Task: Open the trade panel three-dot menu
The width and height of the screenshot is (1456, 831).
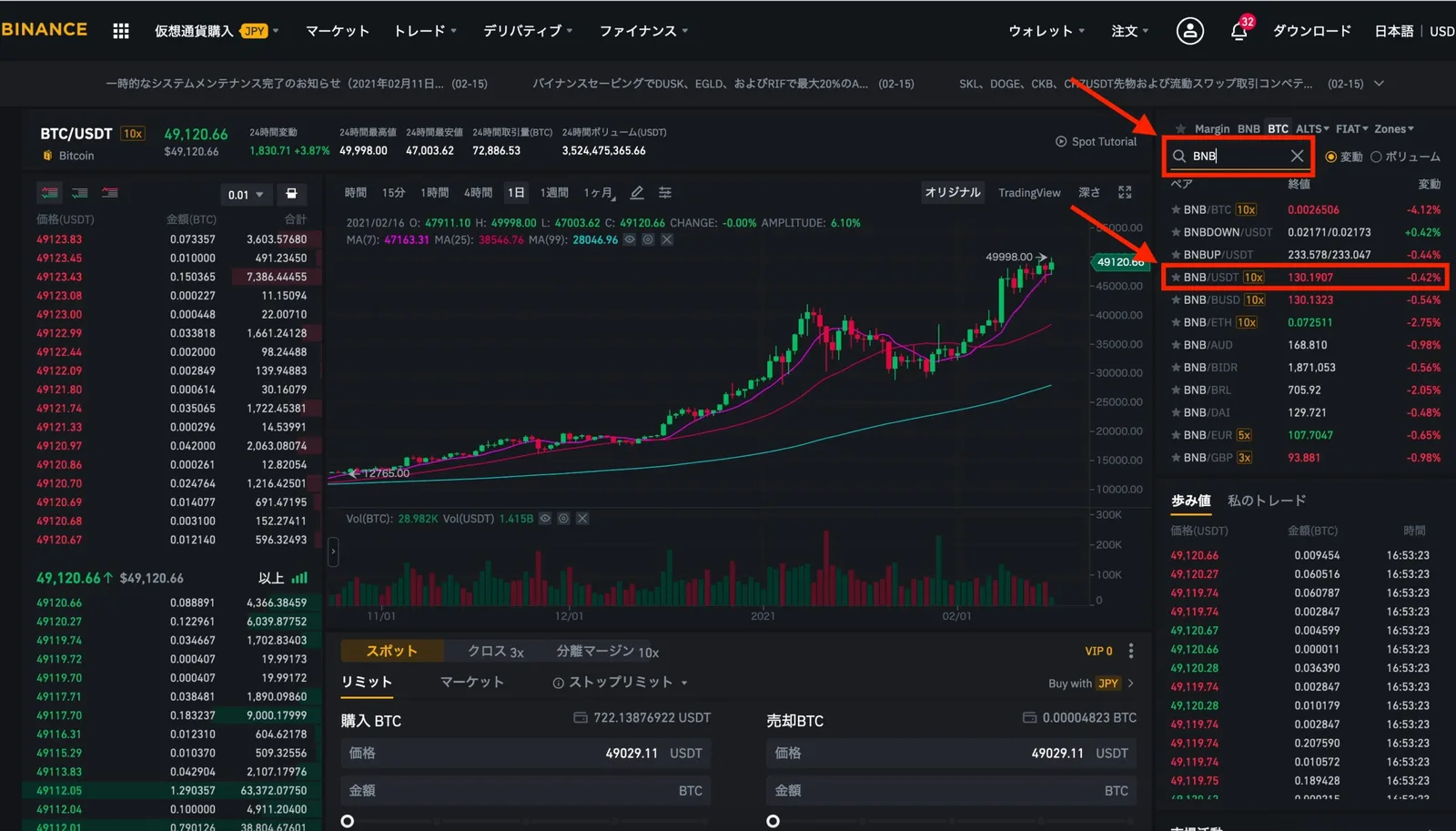Action: pos(1131,651)
